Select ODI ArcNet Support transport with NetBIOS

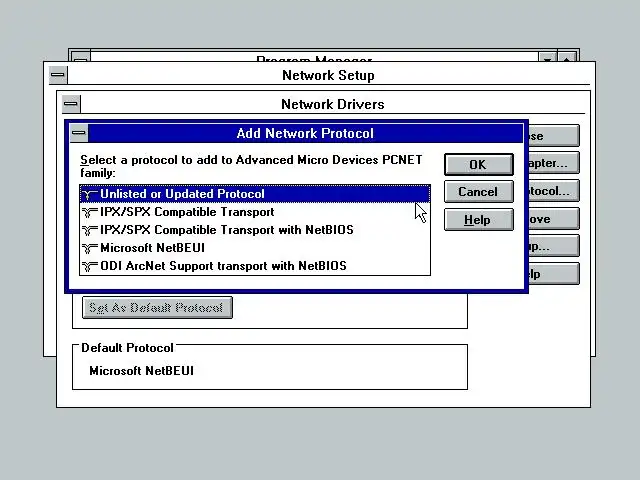click(255, 266)
